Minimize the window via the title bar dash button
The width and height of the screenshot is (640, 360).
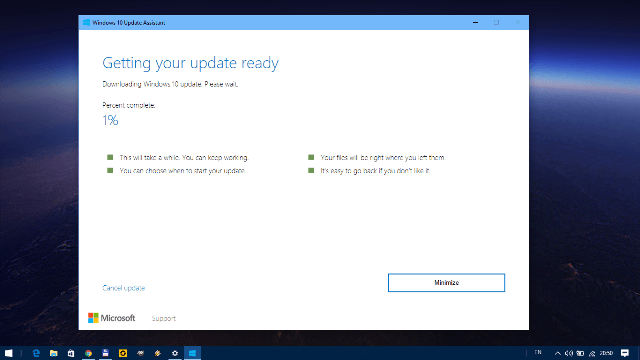(x=475, y=22)
